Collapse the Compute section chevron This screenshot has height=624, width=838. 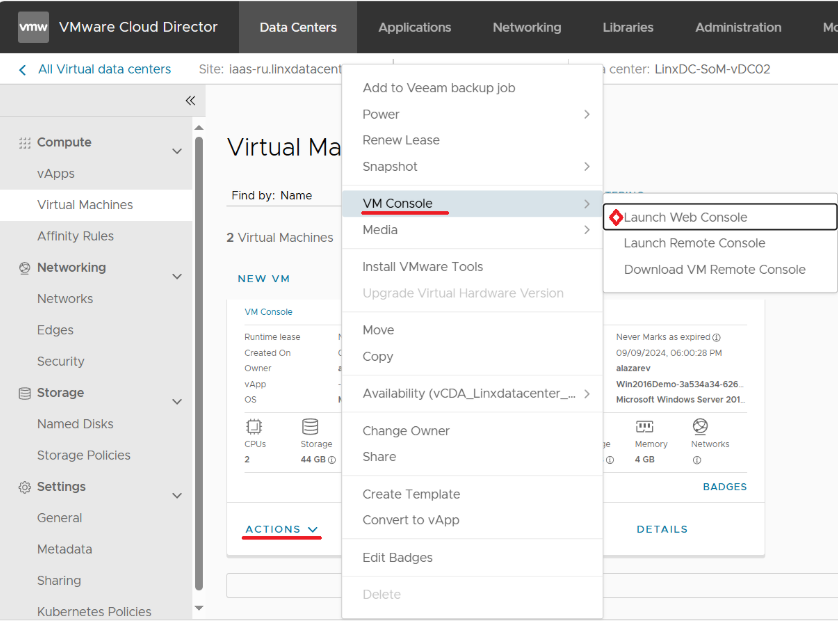tap(177, 151)
